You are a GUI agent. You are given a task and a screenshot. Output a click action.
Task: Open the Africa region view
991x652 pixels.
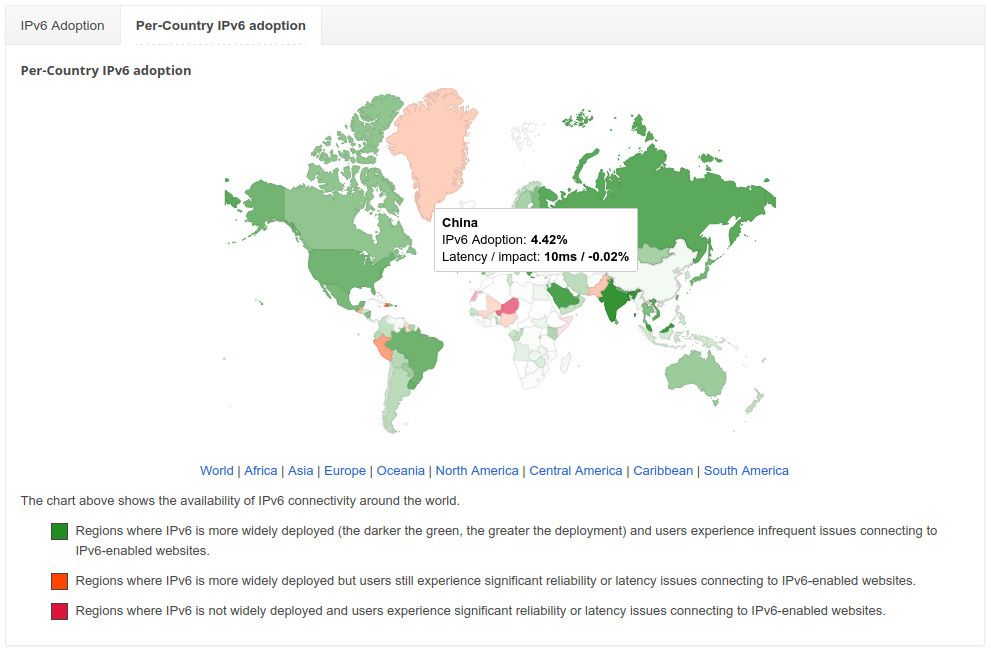(x=260, y=470)
